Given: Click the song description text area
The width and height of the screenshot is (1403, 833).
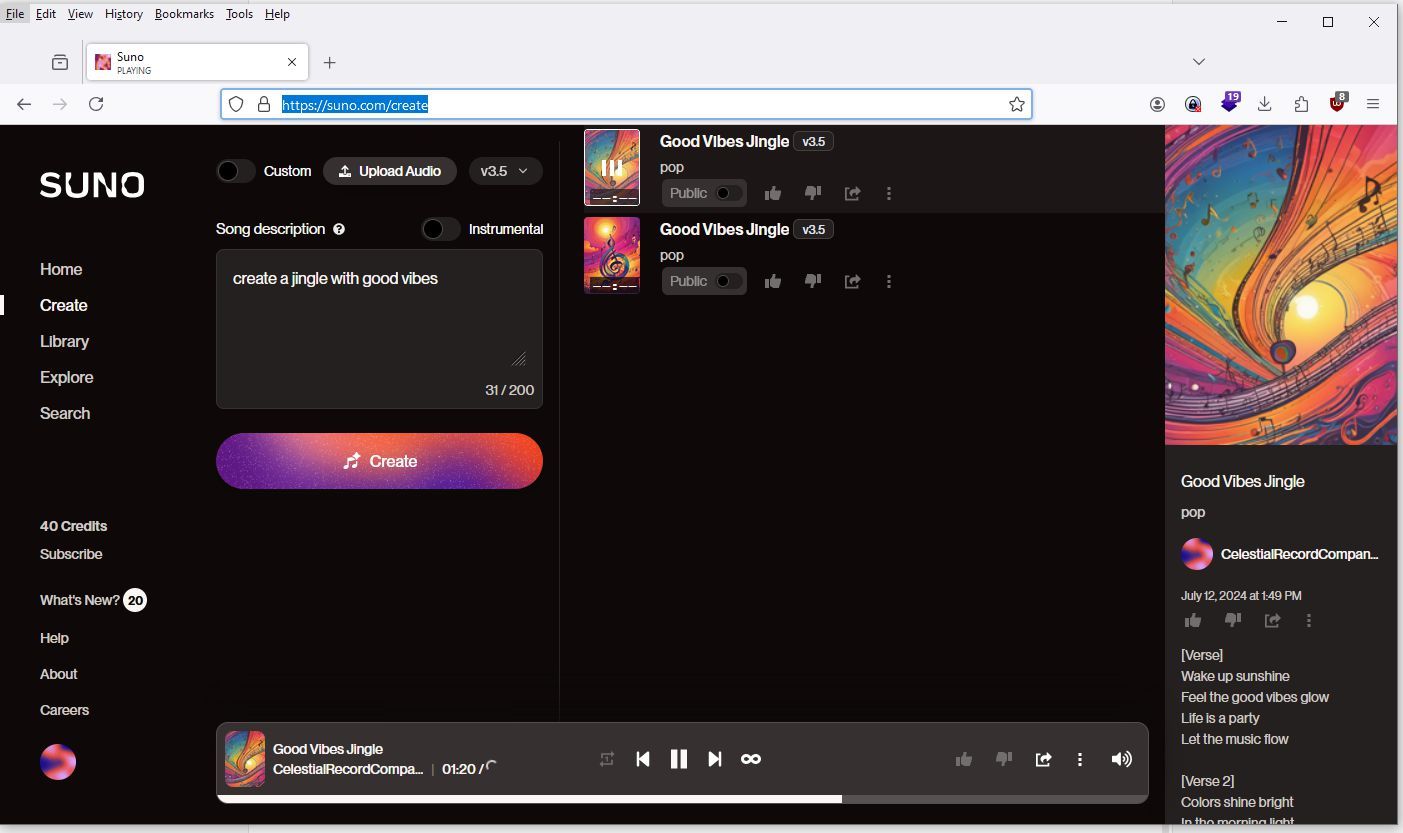Looking at the screenshot, I should pyautogui.click(x=379, y=328).
